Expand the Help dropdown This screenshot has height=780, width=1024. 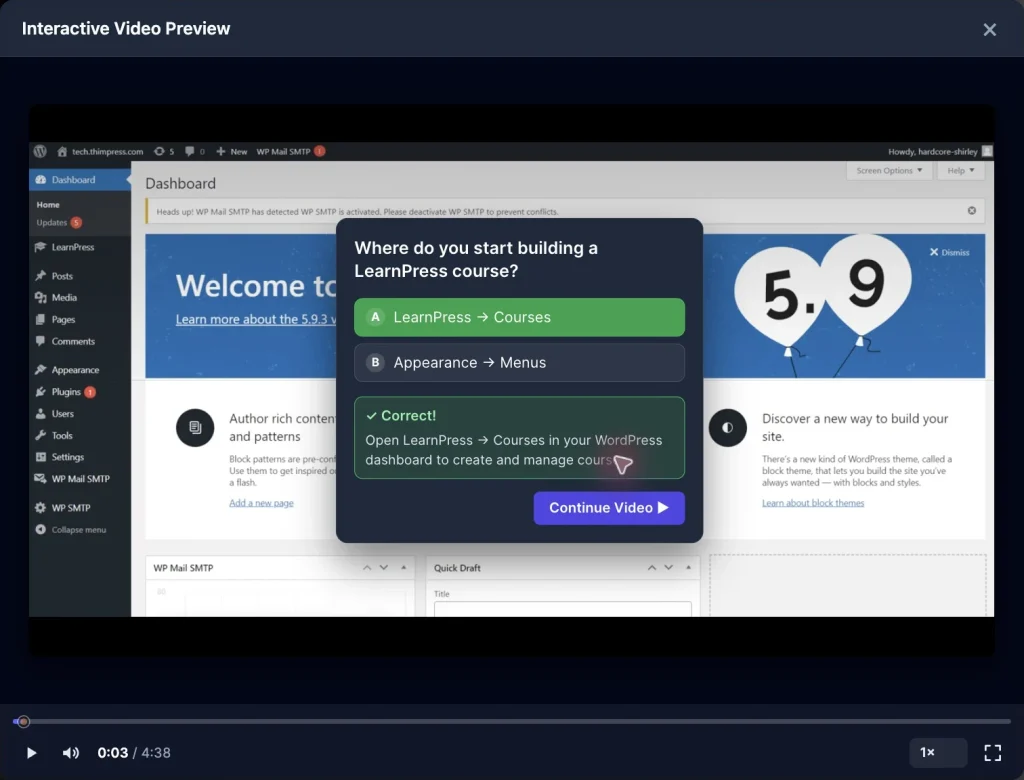pos(961,171)
